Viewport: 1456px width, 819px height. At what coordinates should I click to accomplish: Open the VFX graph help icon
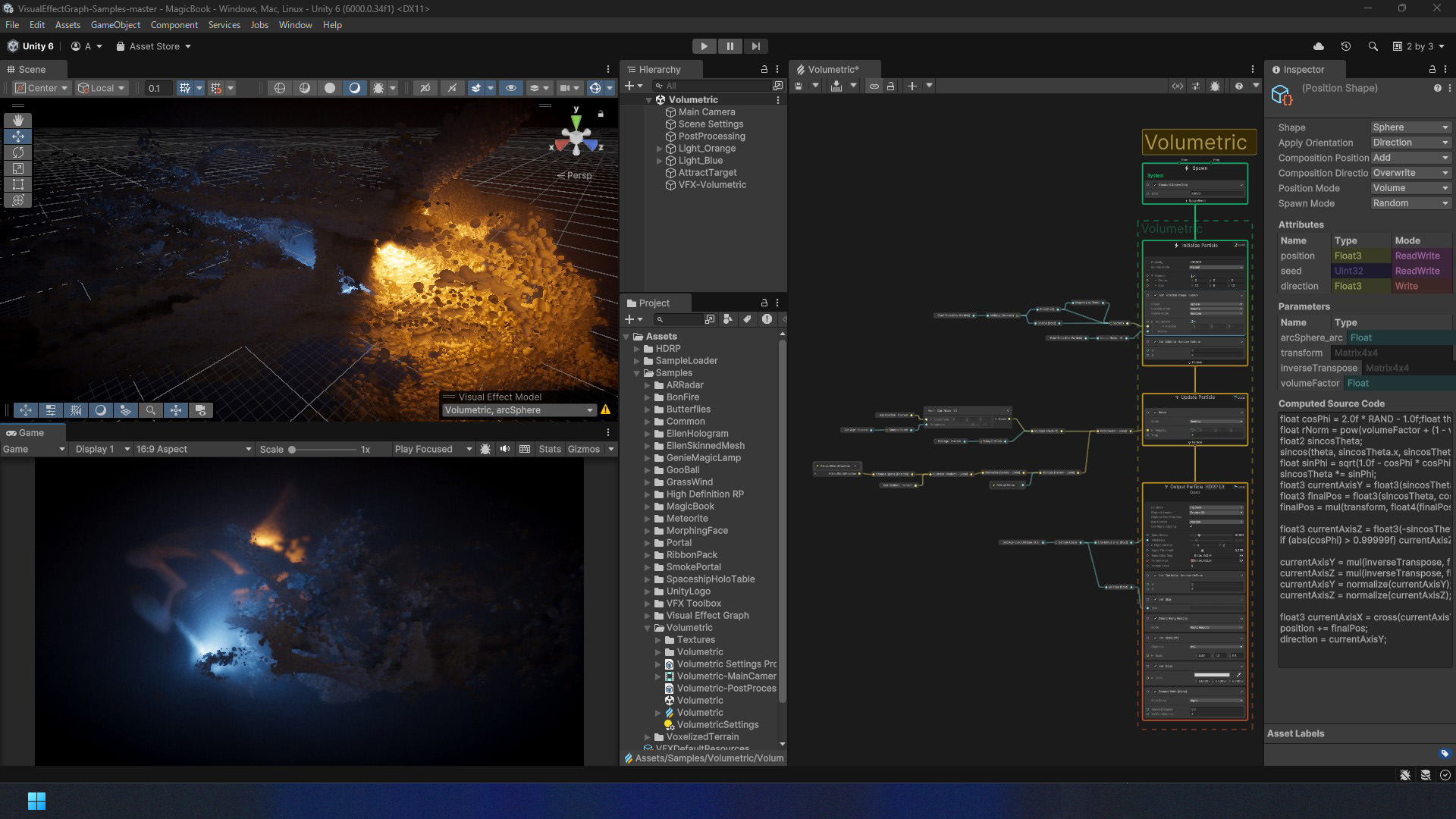tap(1239, 86)
